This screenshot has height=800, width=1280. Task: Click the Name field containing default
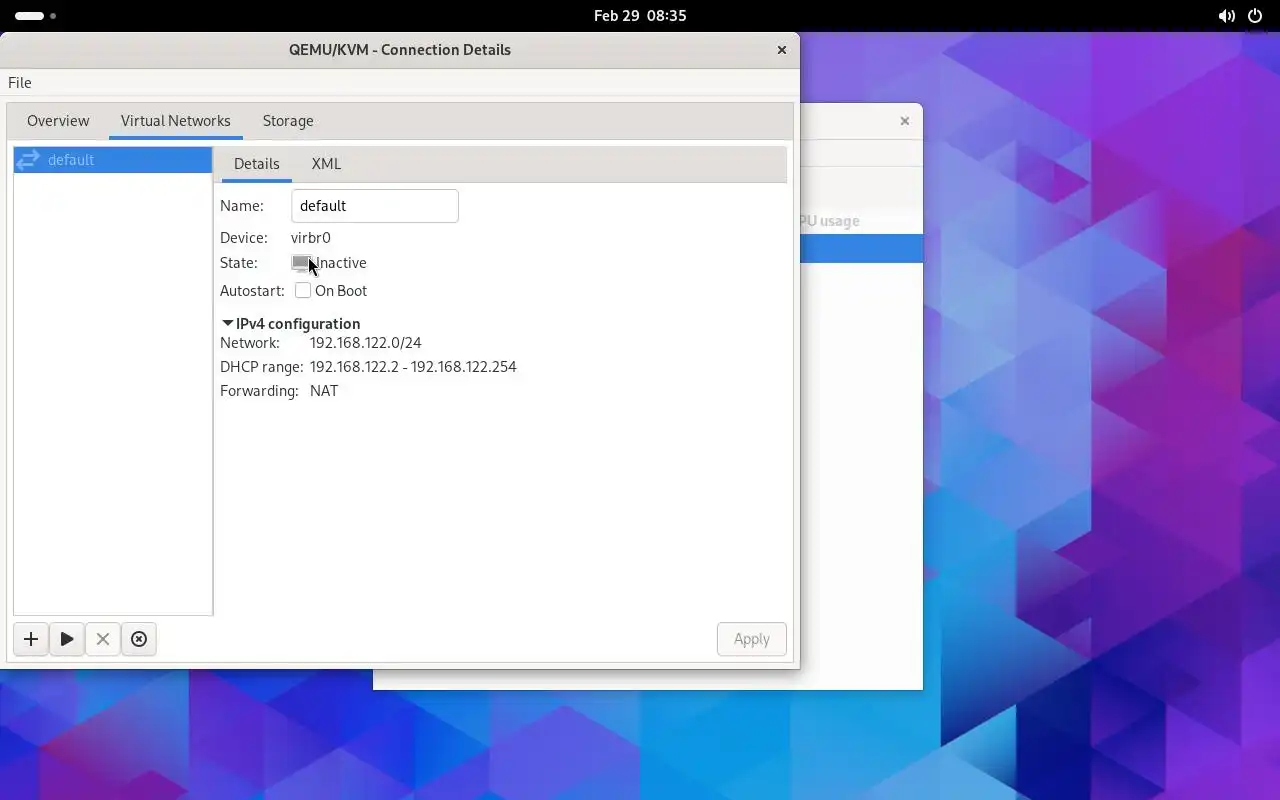(x=375, y=206)
